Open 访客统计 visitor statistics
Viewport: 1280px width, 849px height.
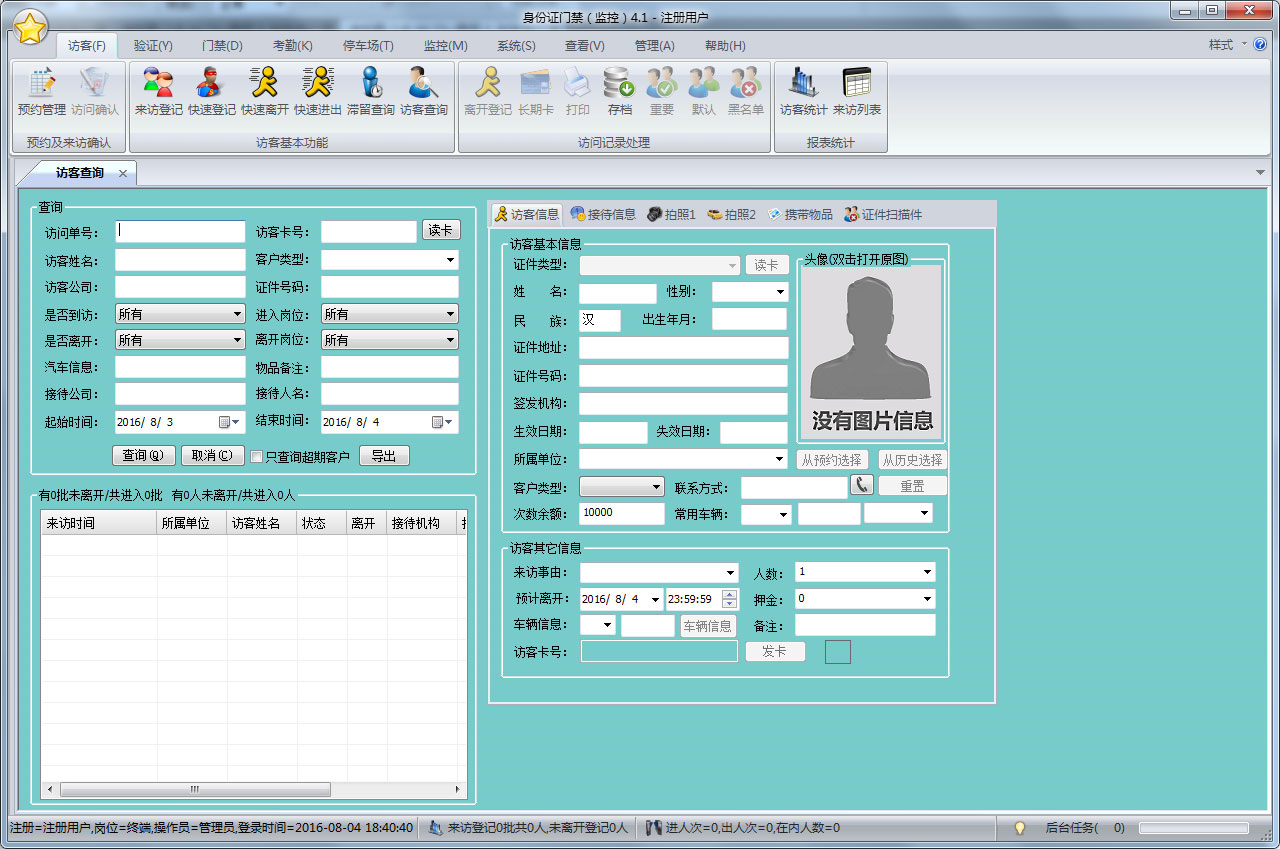pyautogui.click(x=804, y=92)
